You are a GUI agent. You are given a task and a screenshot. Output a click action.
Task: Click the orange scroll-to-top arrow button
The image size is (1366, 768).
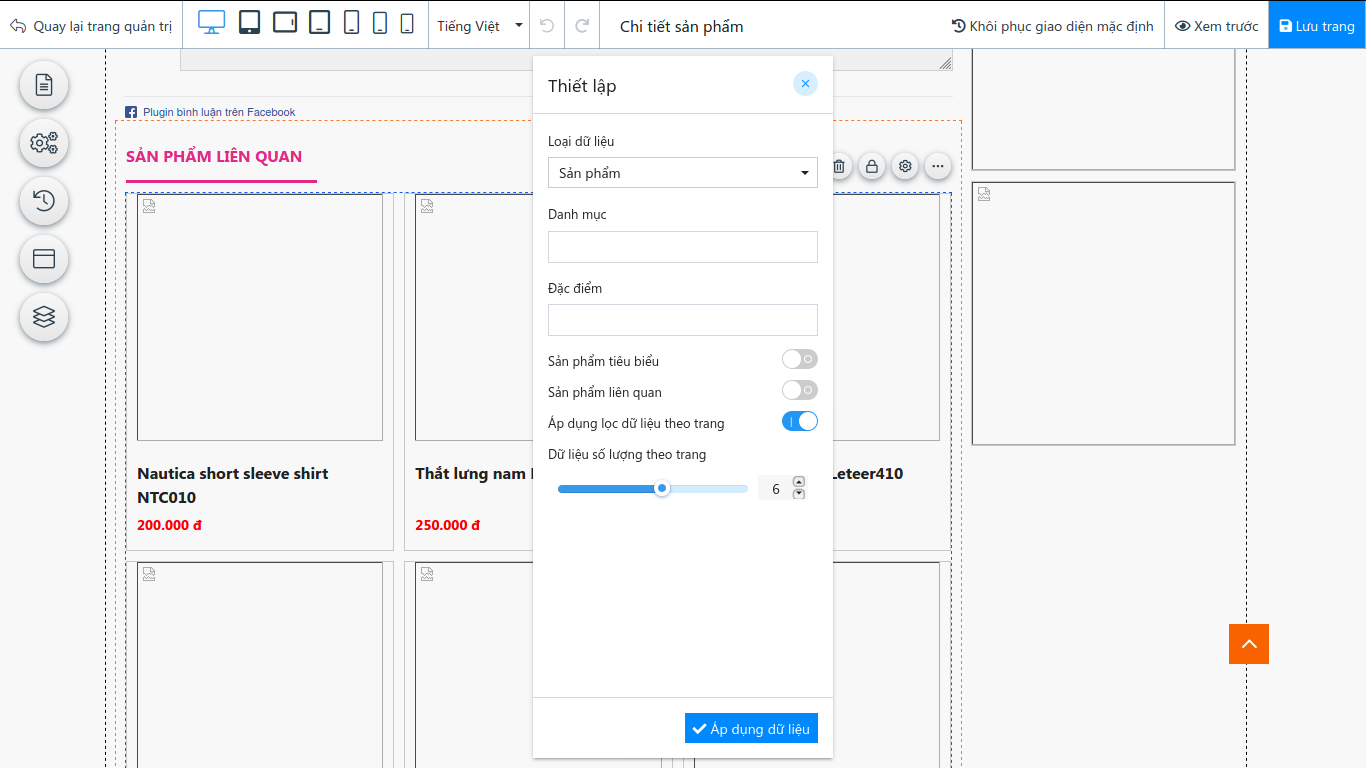pyautogui.click(x=1249, y=644)
